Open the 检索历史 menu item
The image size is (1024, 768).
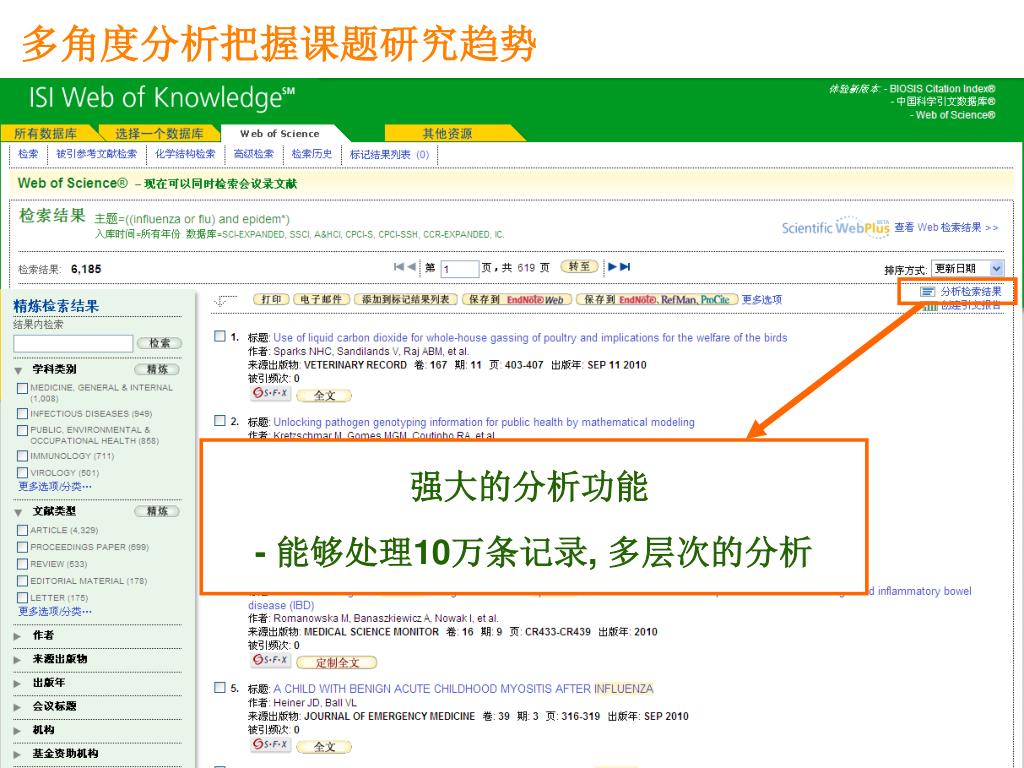click(312, 154)
